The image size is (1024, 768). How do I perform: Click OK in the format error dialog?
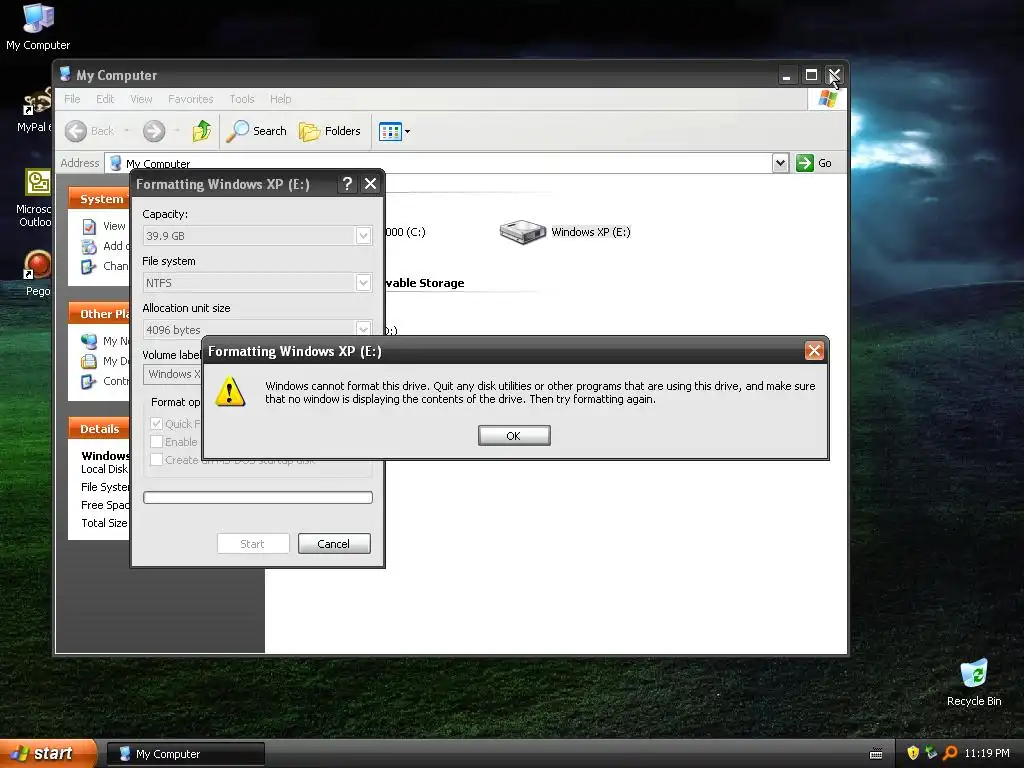click(514, 436)
